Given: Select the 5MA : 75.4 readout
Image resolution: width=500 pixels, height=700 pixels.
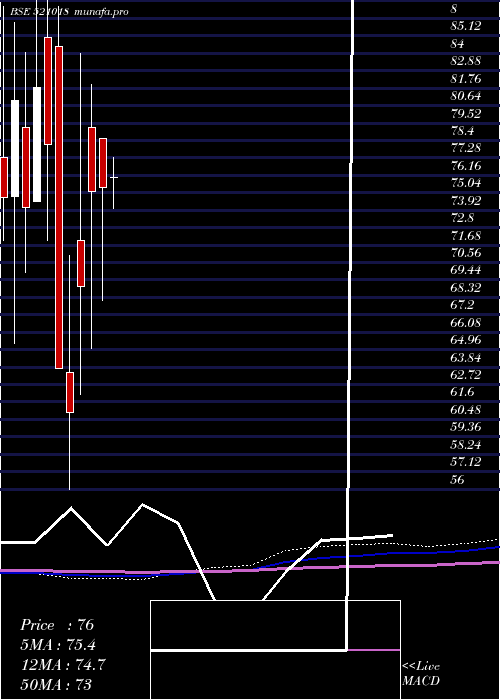Looking at the screenshot, I should [x=58, y=645].
